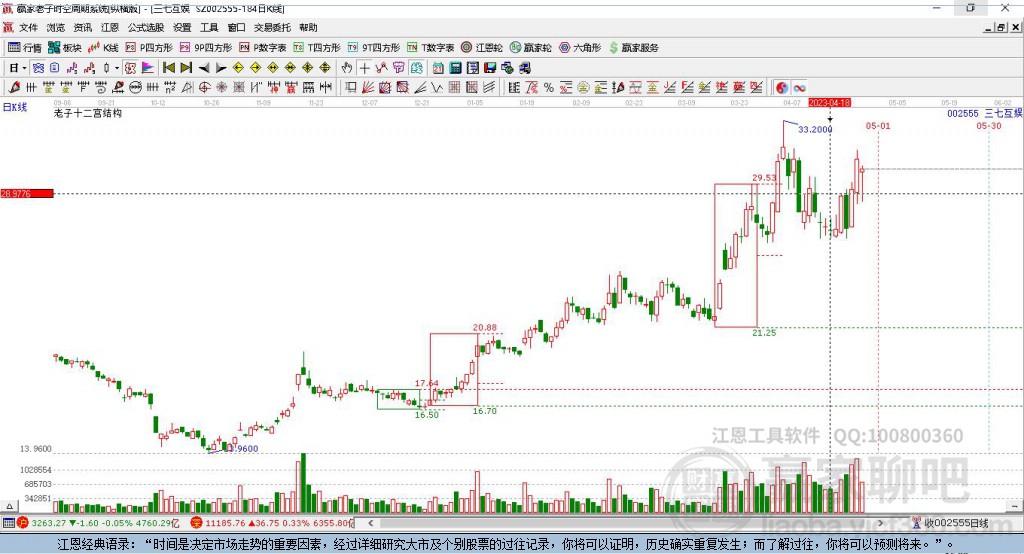
Task: Click the 33.2000 high price label
Action: coord(815,129)
